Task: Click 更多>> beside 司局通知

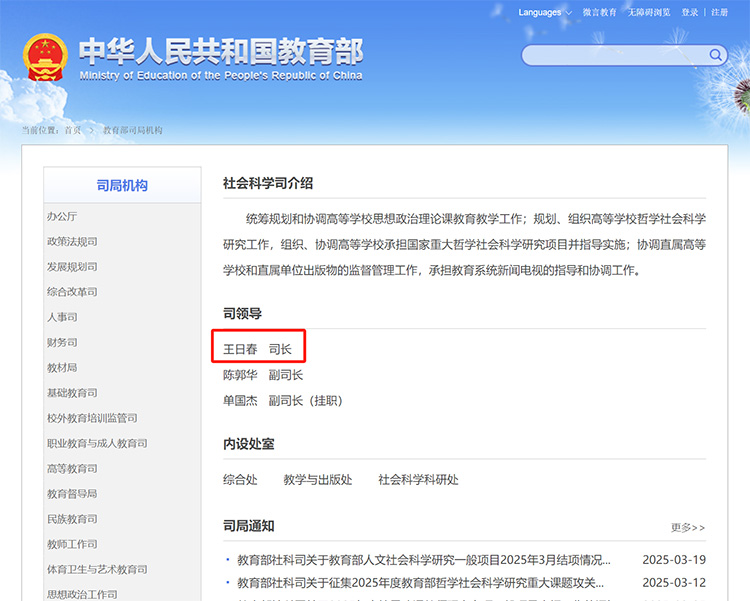Action: point(687,527)
